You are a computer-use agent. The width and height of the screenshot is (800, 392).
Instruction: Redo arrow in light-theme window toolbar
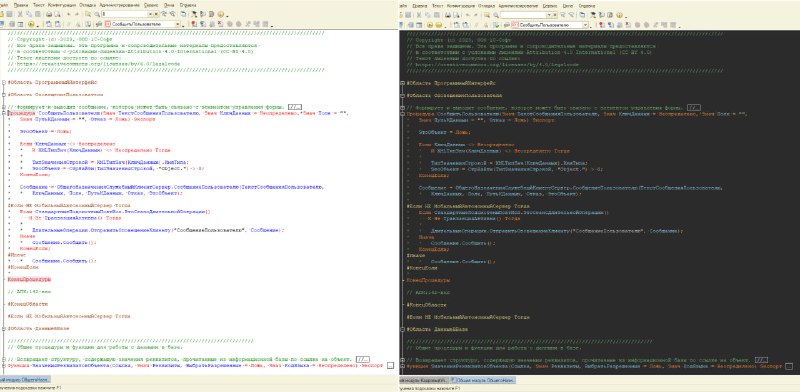tap(77, 14)
